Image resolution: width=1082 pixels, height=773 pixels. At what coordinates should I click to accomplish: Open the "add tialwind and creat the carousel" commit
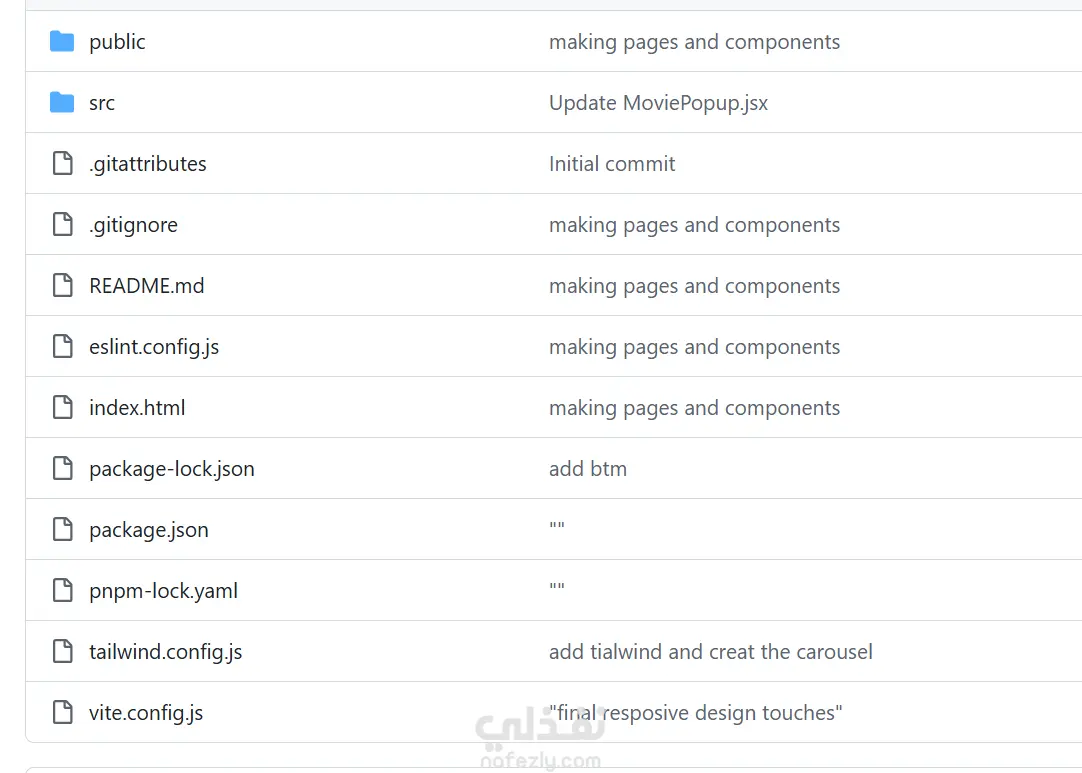(x=710, y=652)
